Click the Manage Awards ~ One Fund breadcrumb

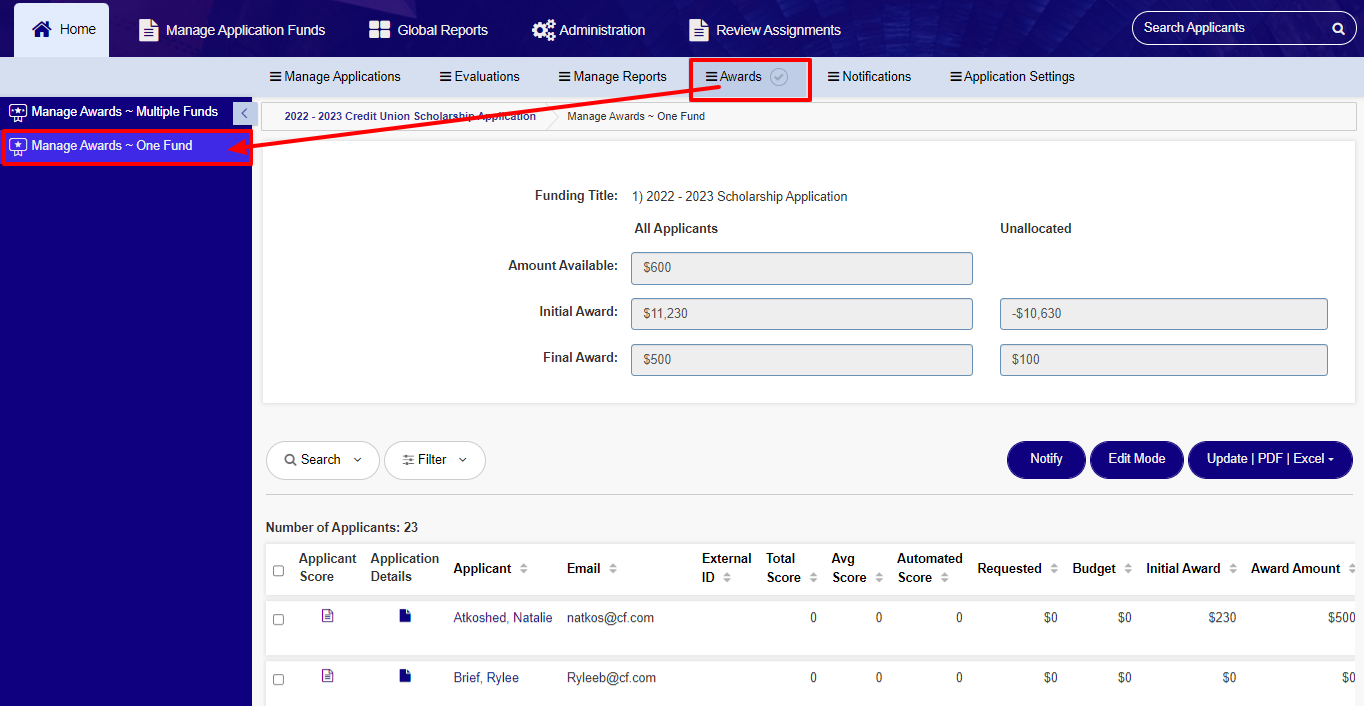point(636,116)
